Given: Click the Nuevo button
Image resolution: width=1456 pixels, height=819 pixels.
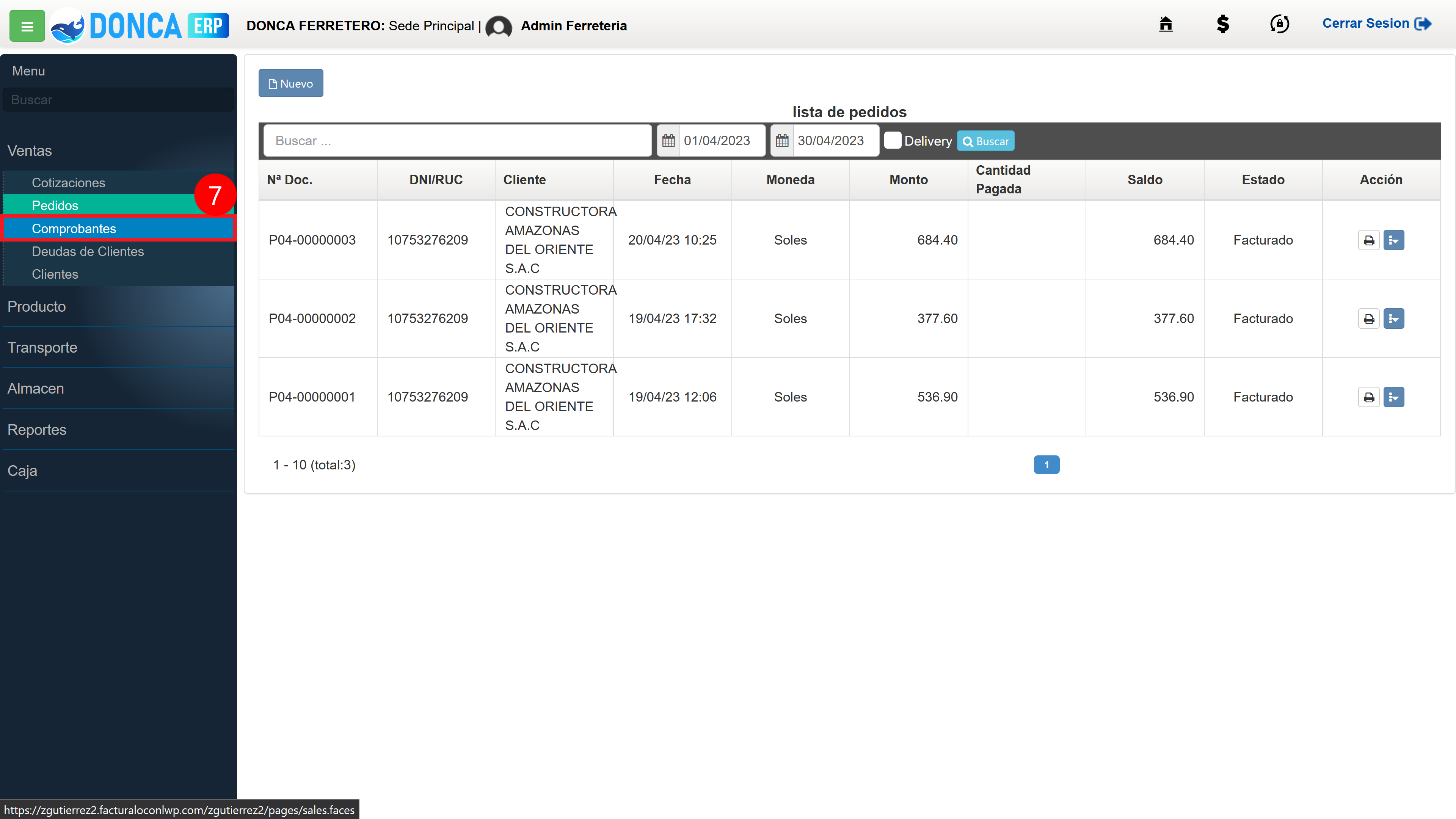Looking at the screenshot, I should pyautogui.click(x=290, y=84).
